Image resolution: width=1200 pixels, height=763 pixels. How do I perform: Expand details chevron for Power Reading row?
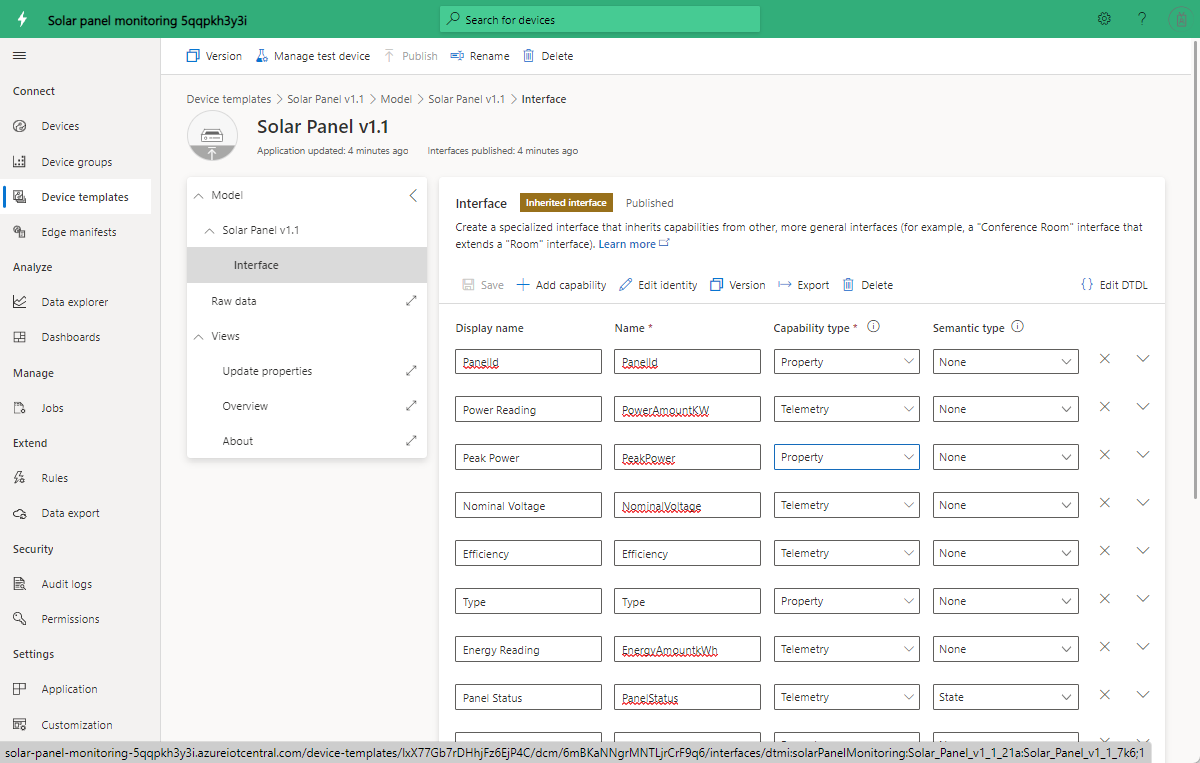[x=1144, y=407]
